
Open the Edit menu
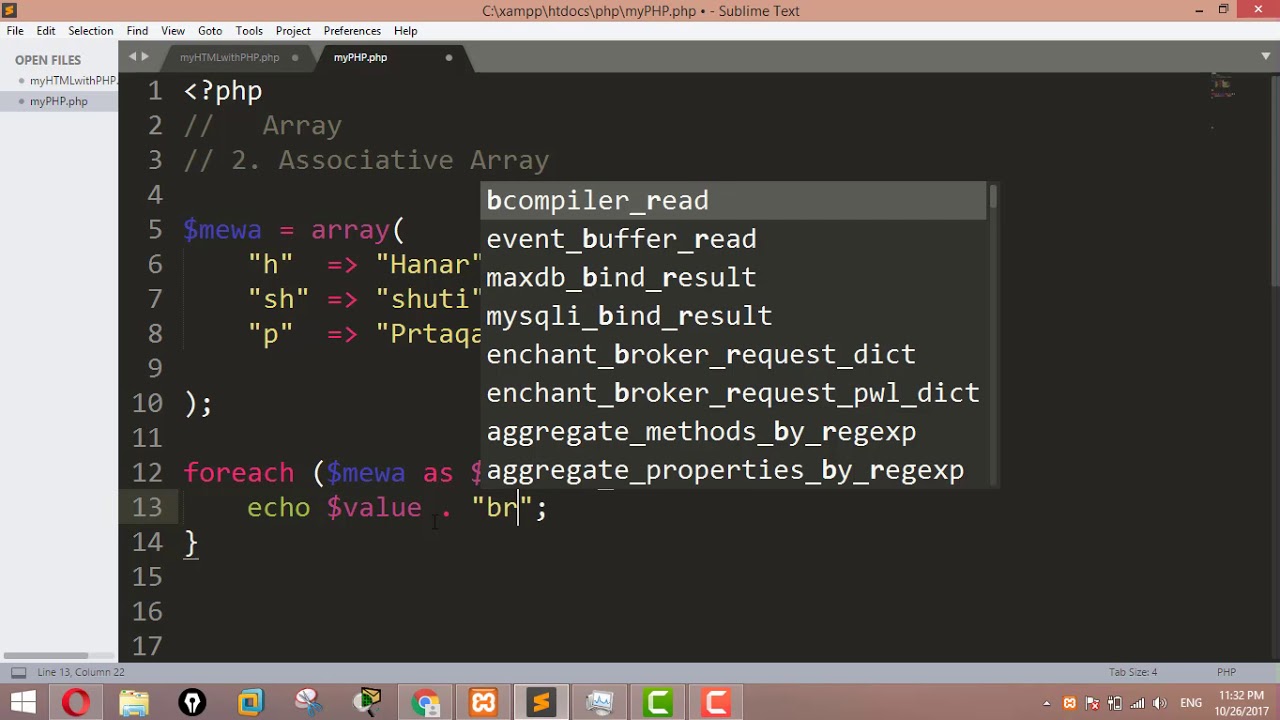click(x=46, y=31)
